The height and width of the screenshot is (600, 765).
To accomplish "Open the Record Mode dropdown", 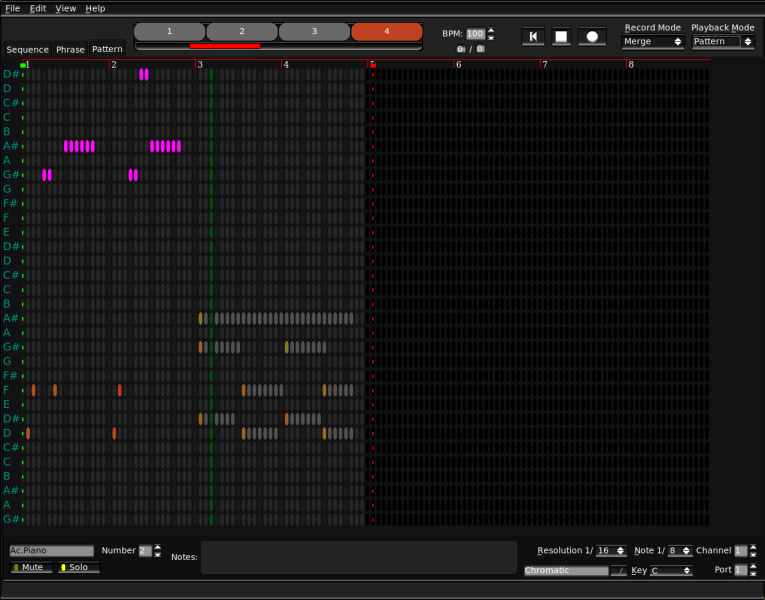I will (652, 42).
